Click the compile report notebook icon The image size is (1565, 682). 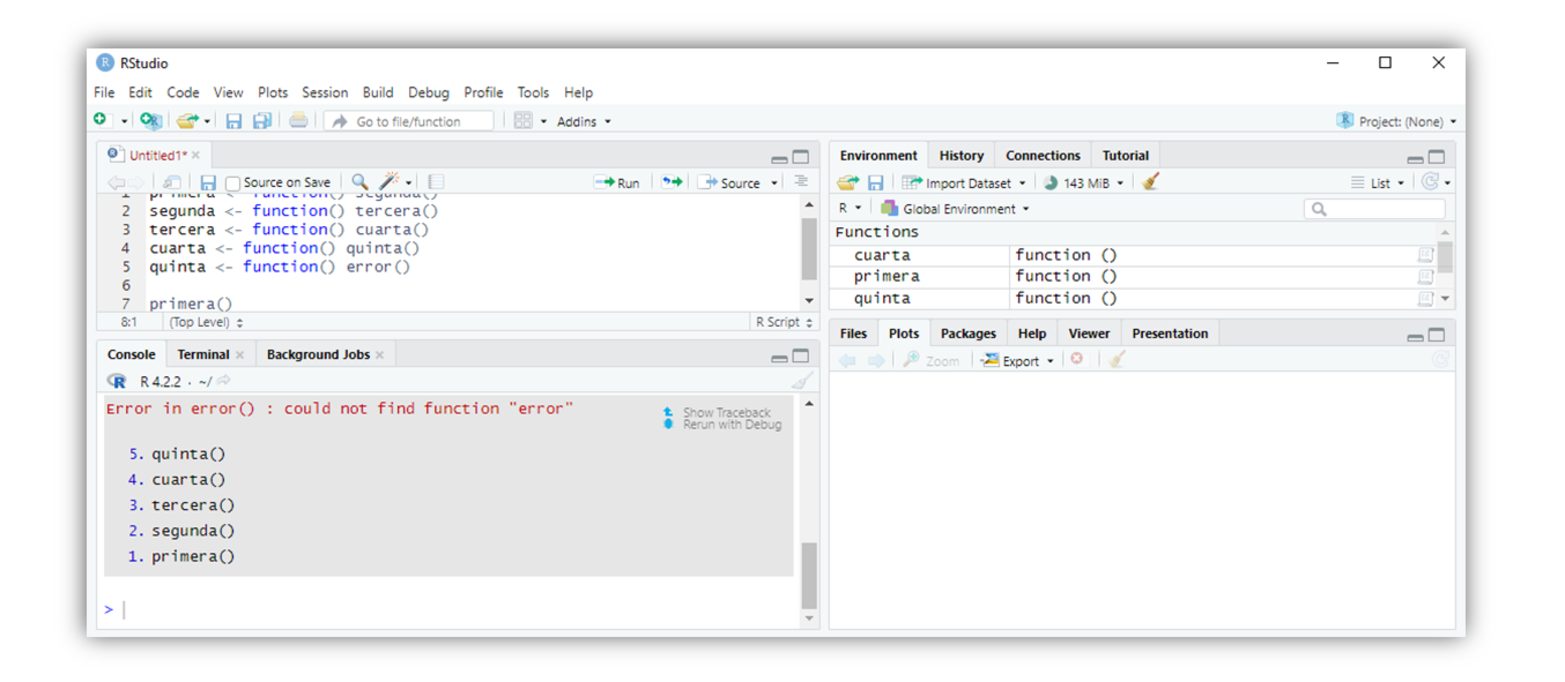[436, 182]
